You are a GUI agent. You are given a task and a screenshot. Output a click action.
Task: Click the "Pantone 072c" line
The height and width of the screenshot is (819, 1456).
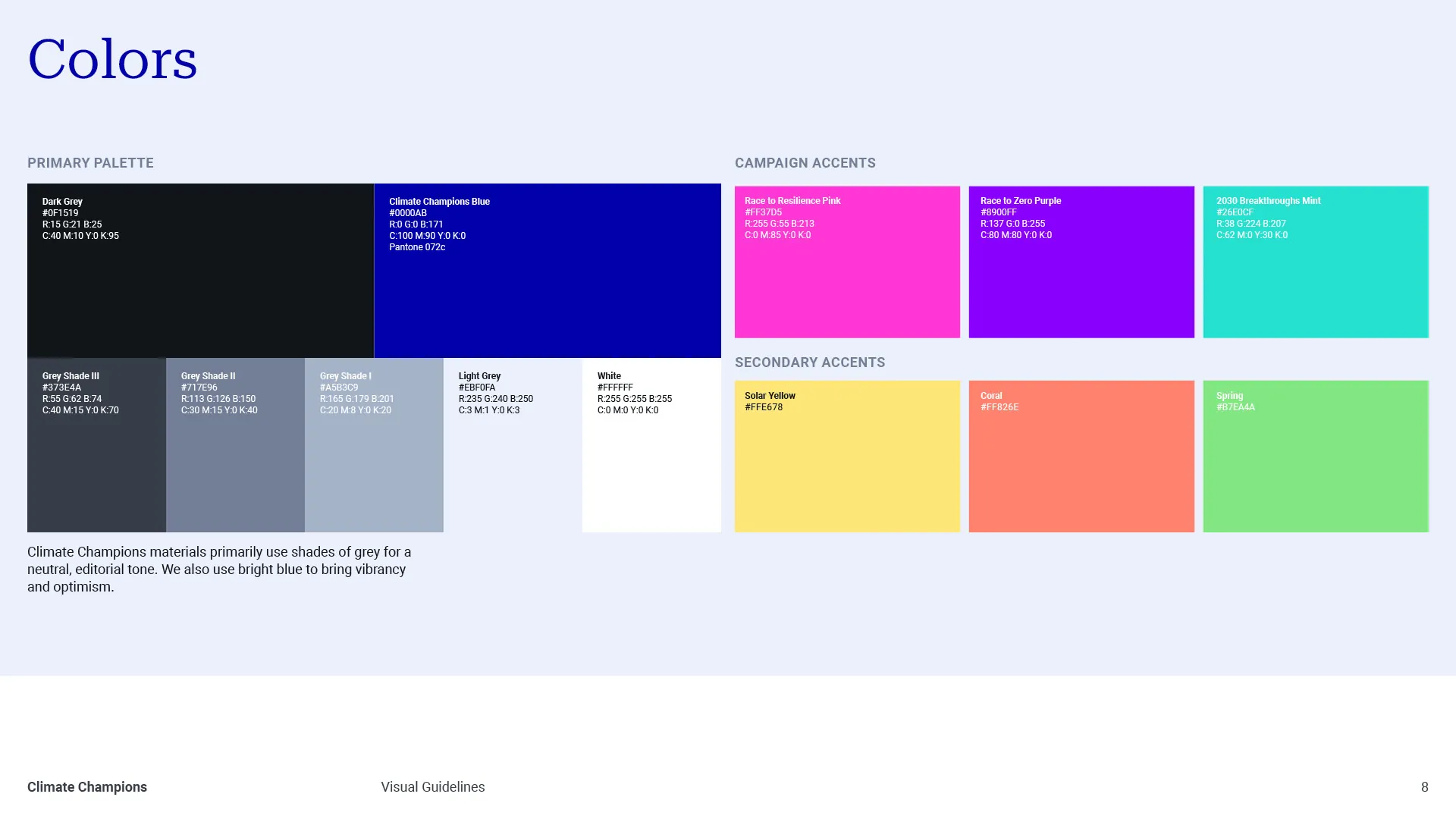[x=417, y=247]
